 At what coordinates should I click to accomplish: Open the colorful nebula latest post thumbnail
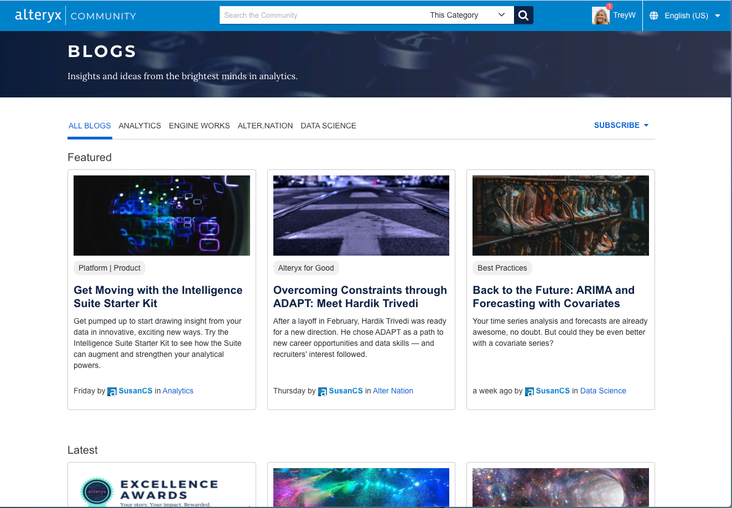[x=361, y=488]
